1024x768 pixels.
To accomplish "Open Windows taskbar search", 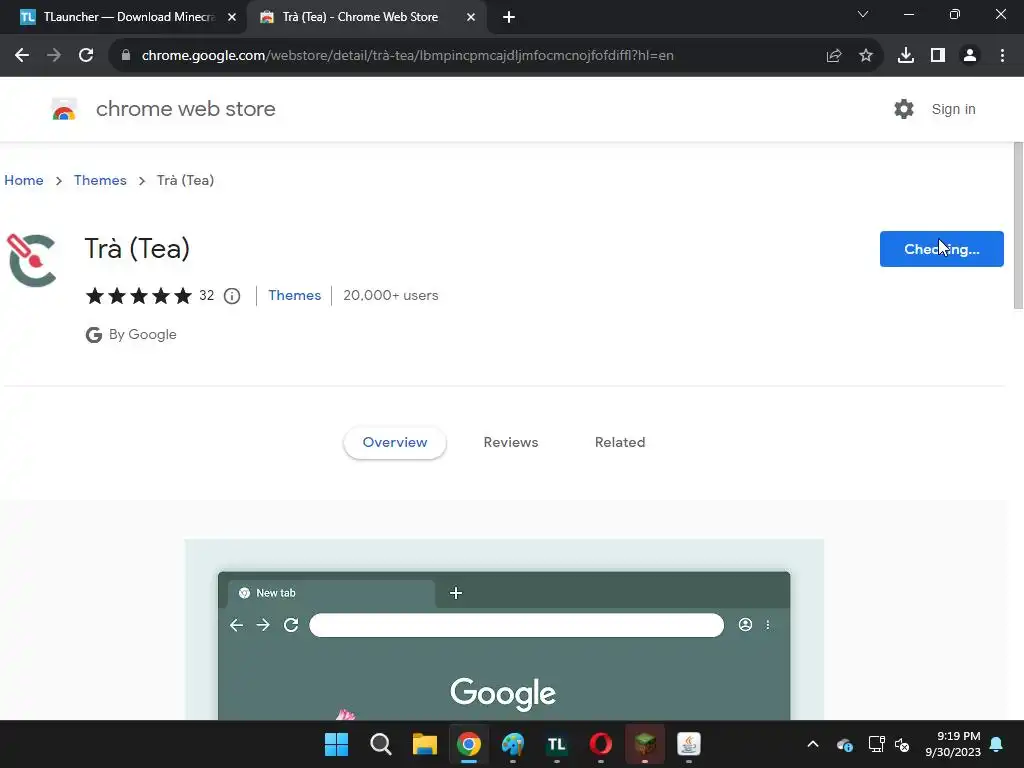I will tap(381, 744).
